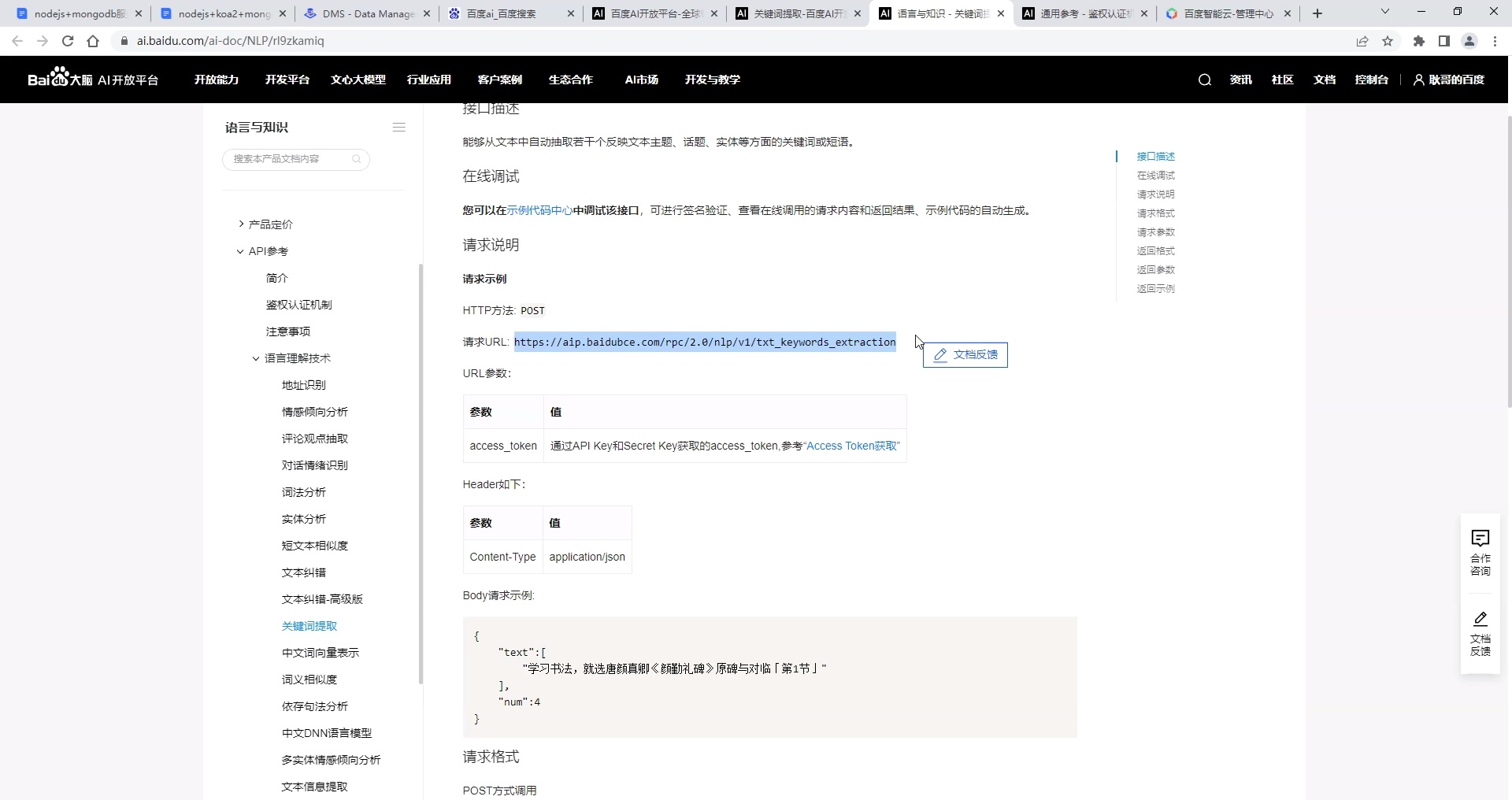This screenshot has width=1512, height=800.
Task: Click the share icon in the browser toolbar
Action: (x=1362, y=41)
